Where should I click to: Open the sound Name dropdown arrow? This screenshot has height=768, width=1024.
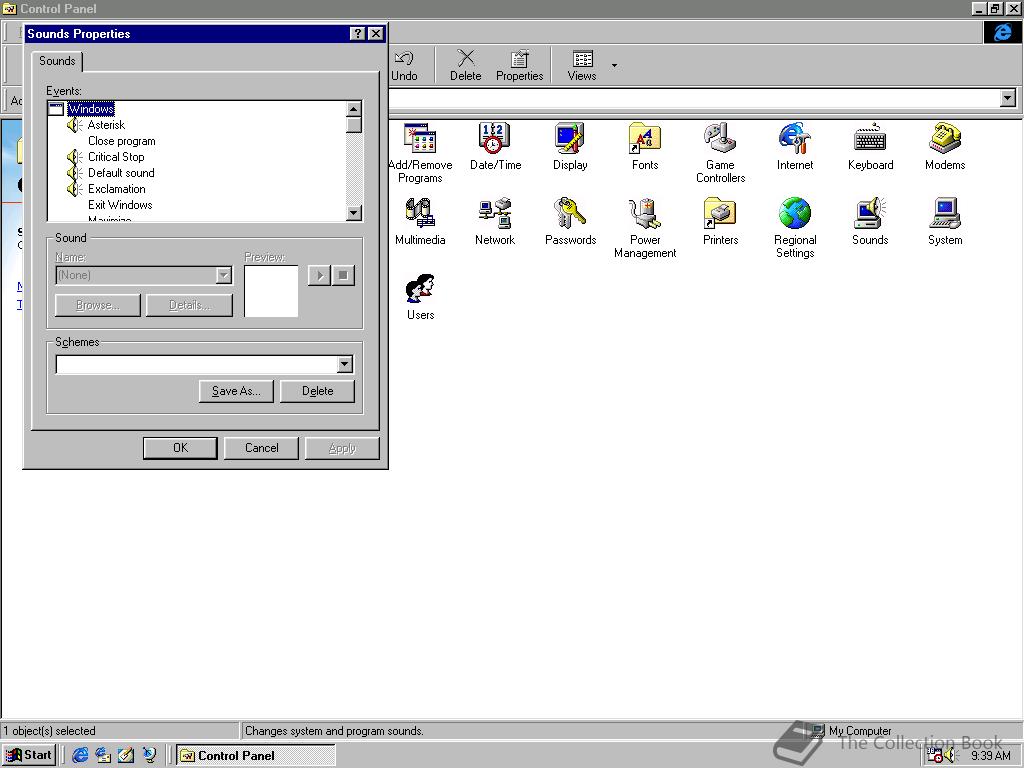[223, 275]
